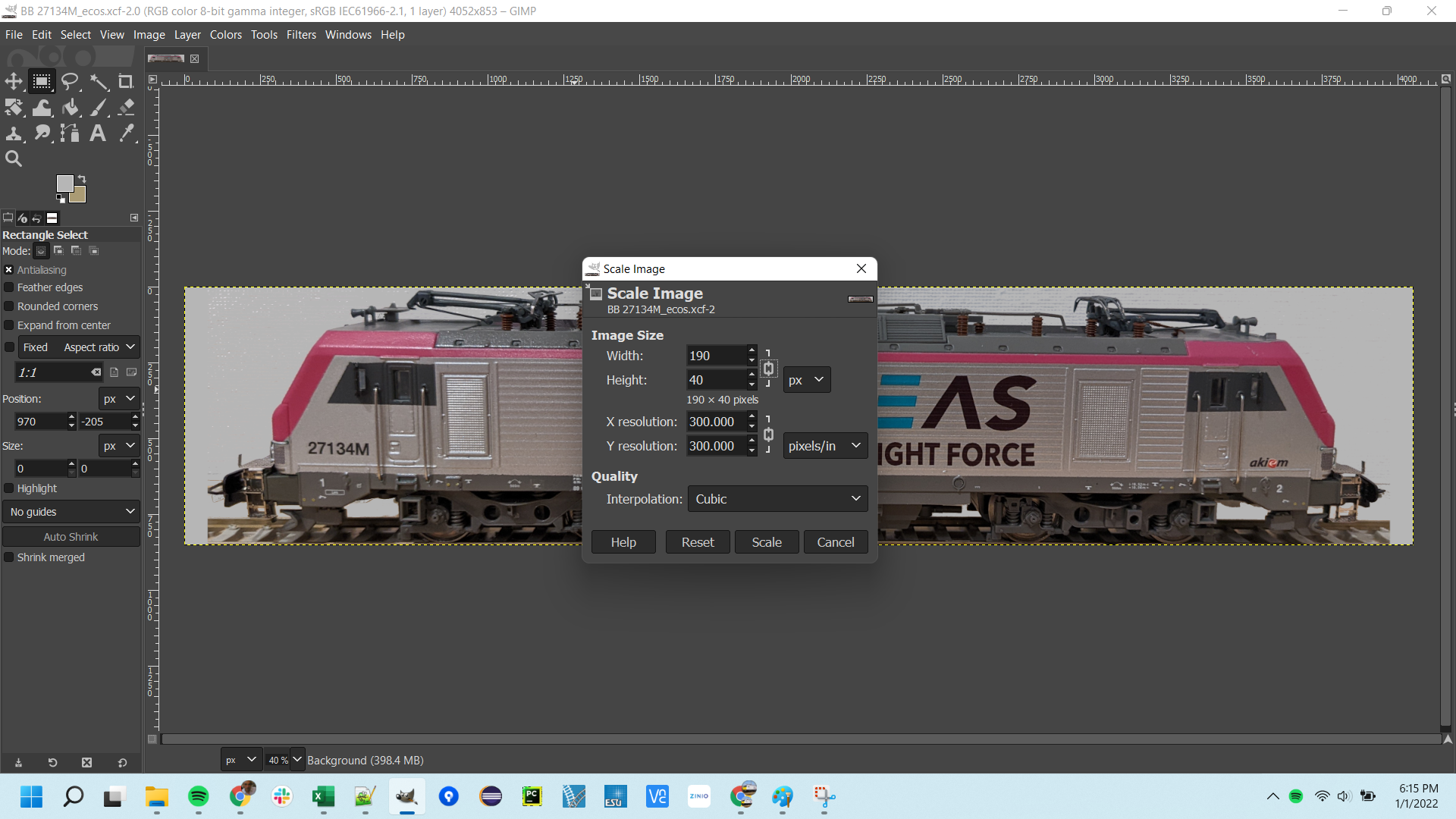Enable the Rounded corners option

pyautogui.click(x=9, y=306)
